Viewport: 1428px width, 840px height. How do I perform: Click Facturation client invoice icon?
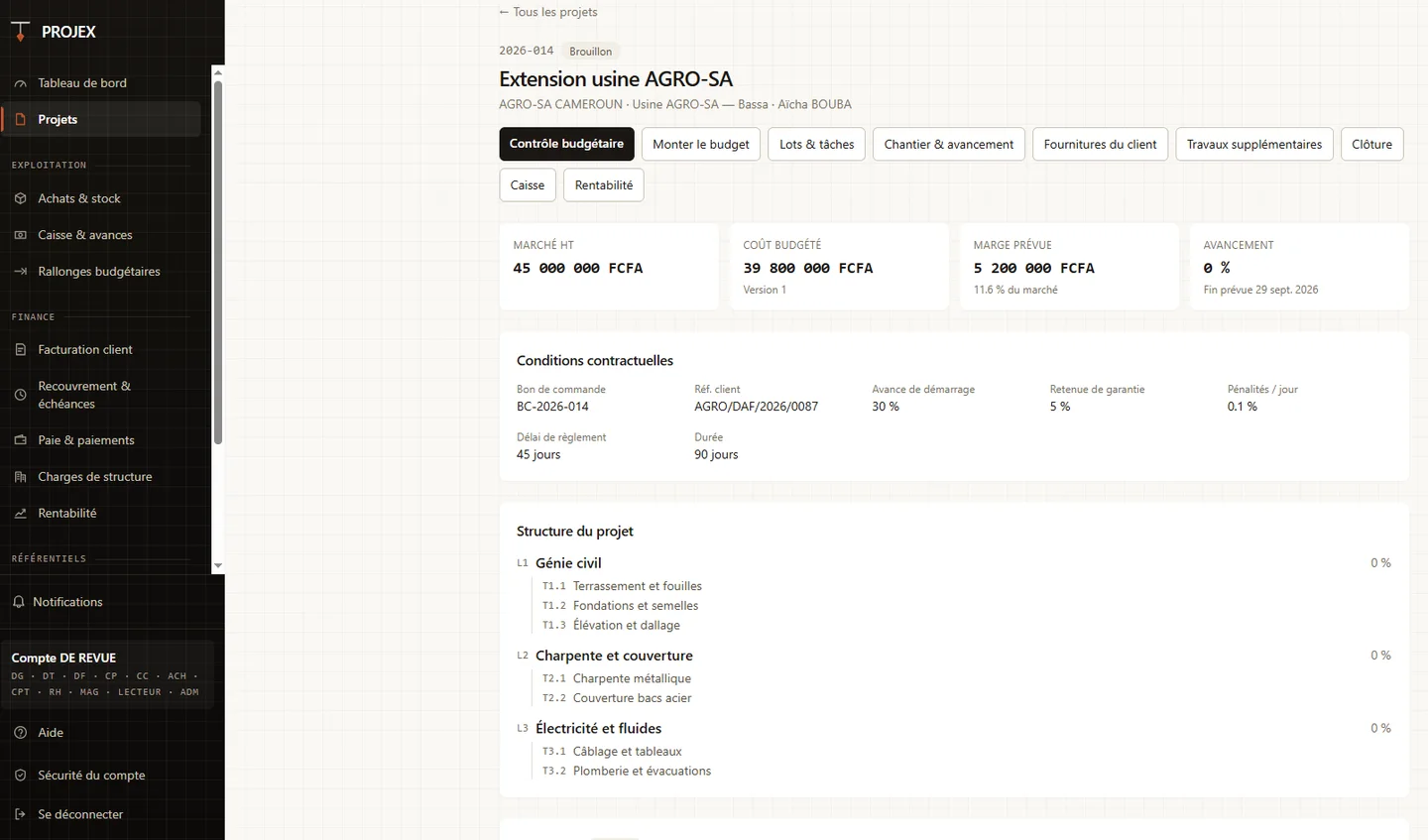pyautogui.click(x=20, y=350)
